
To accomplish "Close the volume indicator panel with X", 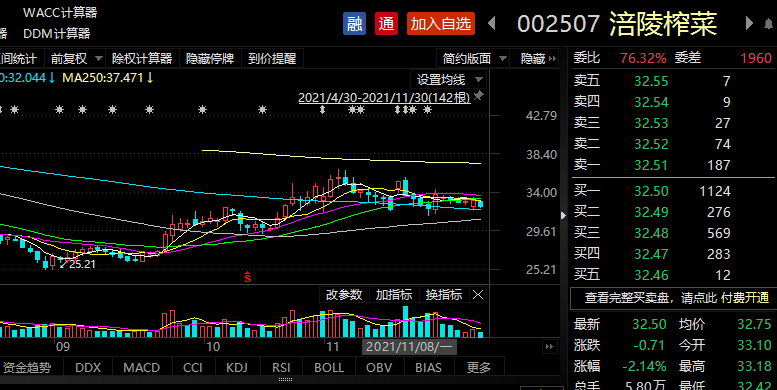I will point(478,295).
